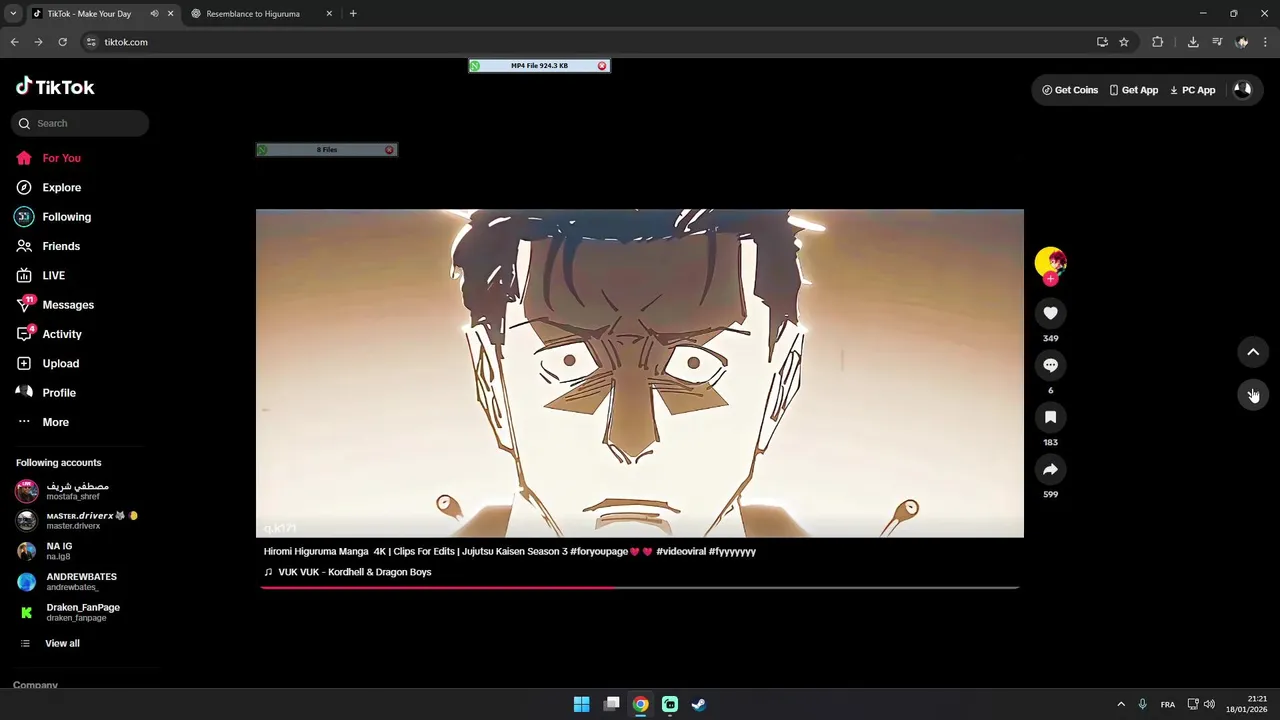
Task: Open the VUK VUK sound link
Action: coord(355,572)
